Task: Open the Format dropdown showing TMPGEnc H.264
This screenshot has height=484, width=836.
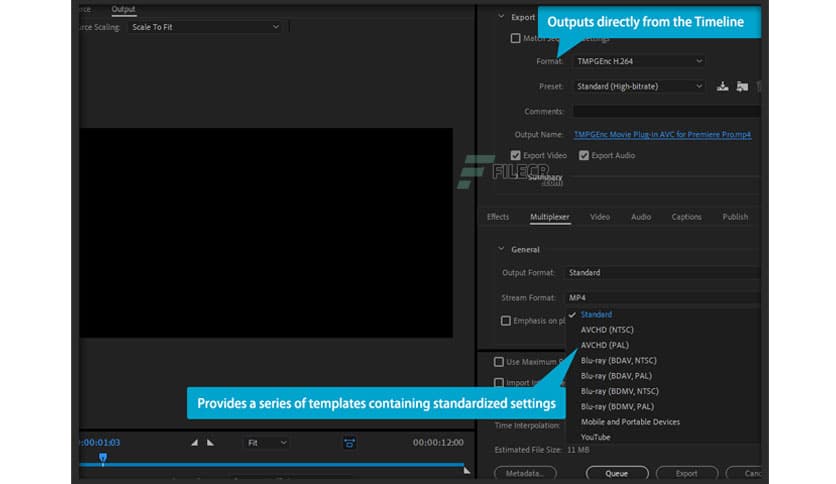Action: point(639,61)
